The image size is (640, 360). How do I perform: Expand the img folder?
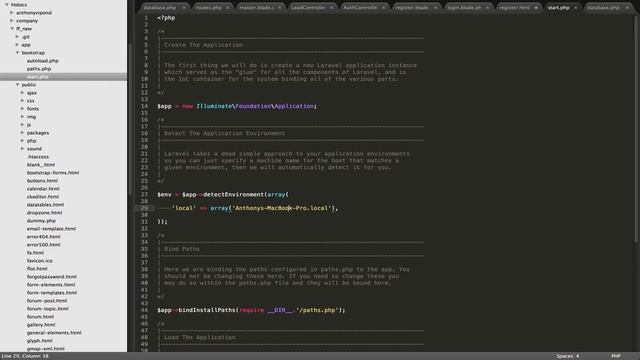[x=22, y=117]
